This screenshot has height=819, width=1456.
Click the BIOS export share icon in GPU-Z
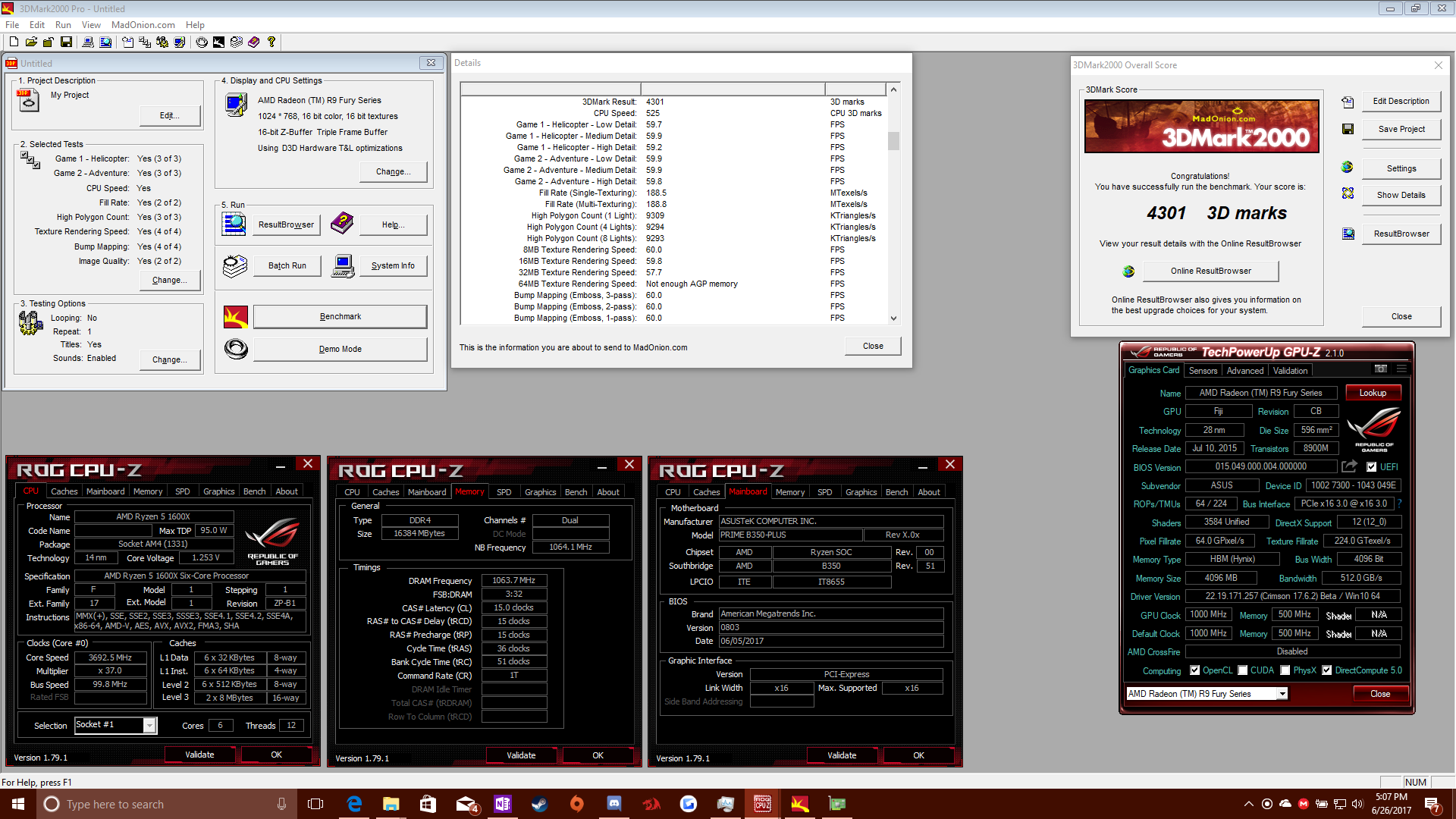[1349, 466]
